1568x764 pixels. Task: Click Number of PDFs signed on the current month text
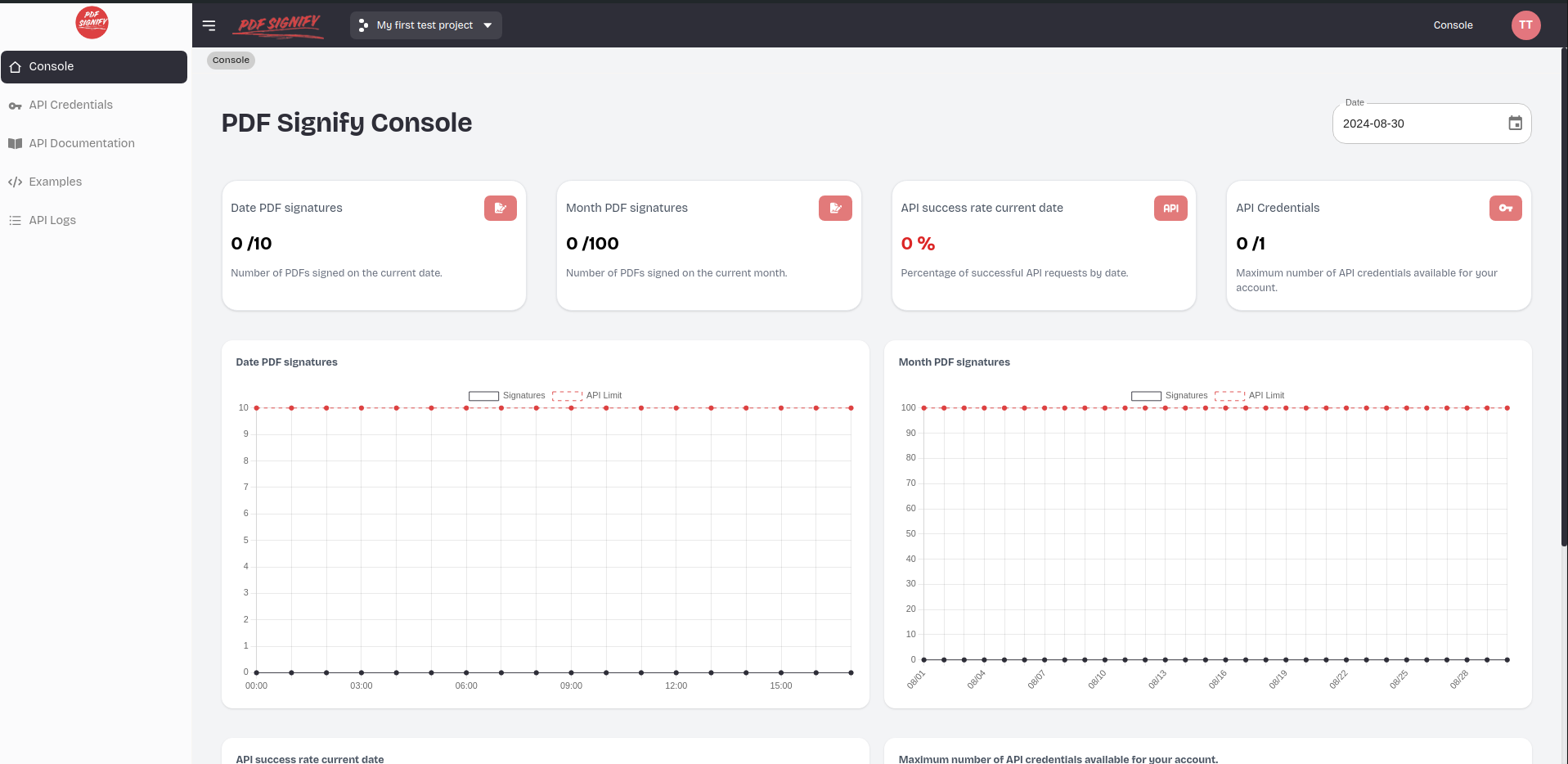tap(676, 273)
